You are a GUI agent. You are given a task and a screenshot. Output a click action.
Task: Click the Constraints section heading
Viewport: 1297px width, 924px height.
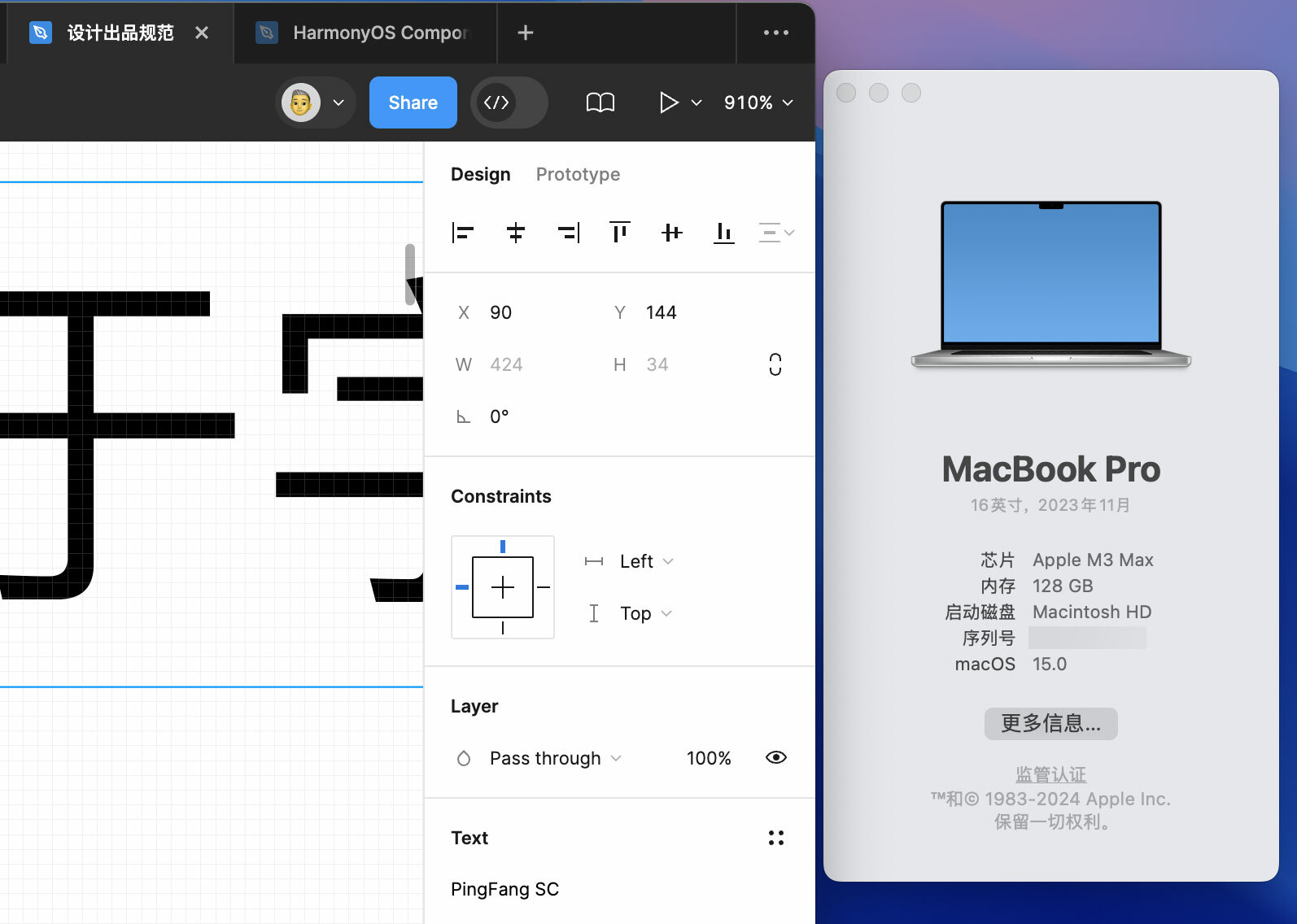[501, 496]
